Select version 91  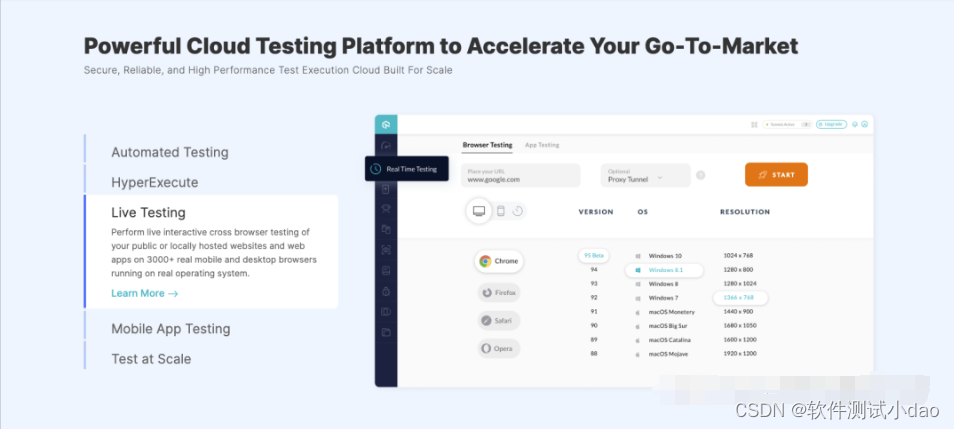(x=594, y=312)
